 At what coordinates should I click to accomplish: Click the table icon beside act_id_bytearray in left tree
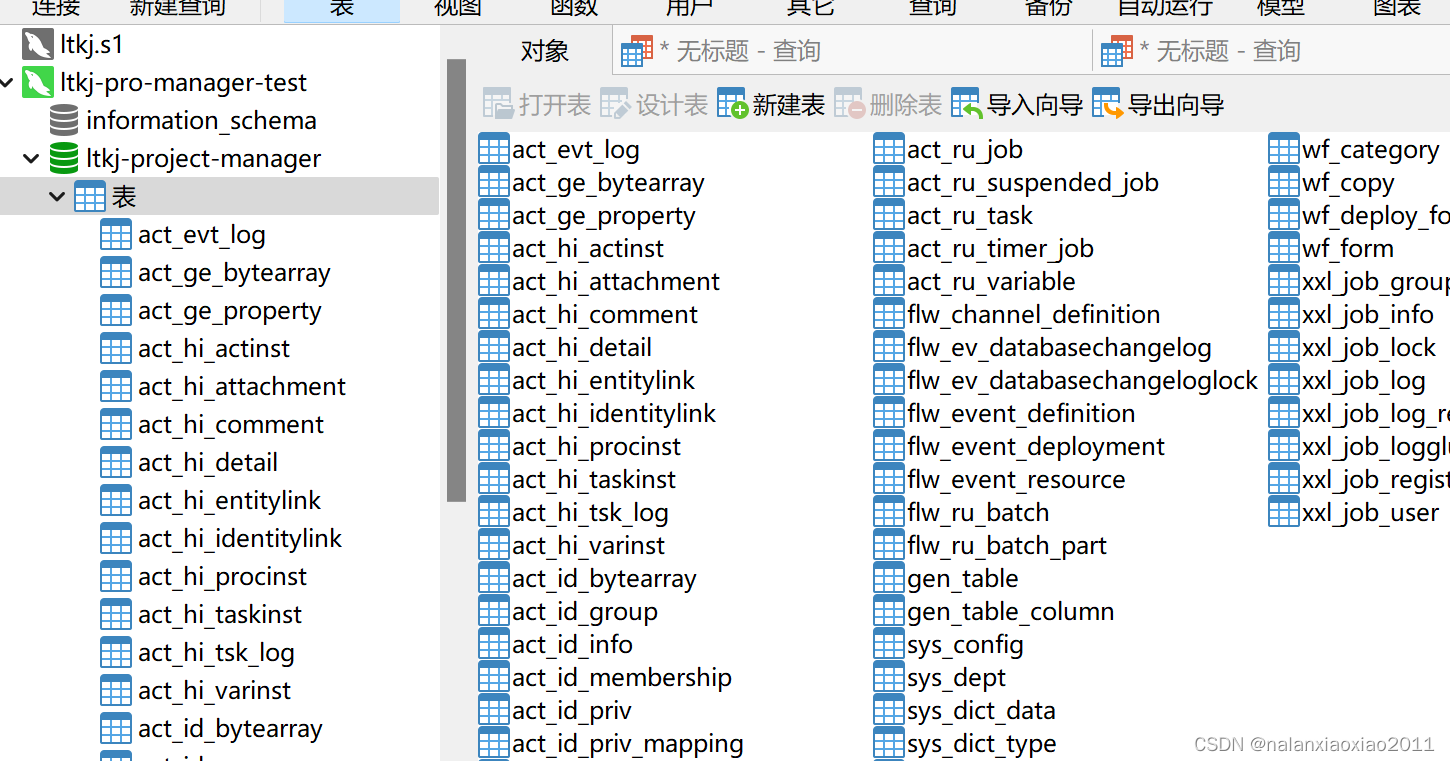coord(116,729)
